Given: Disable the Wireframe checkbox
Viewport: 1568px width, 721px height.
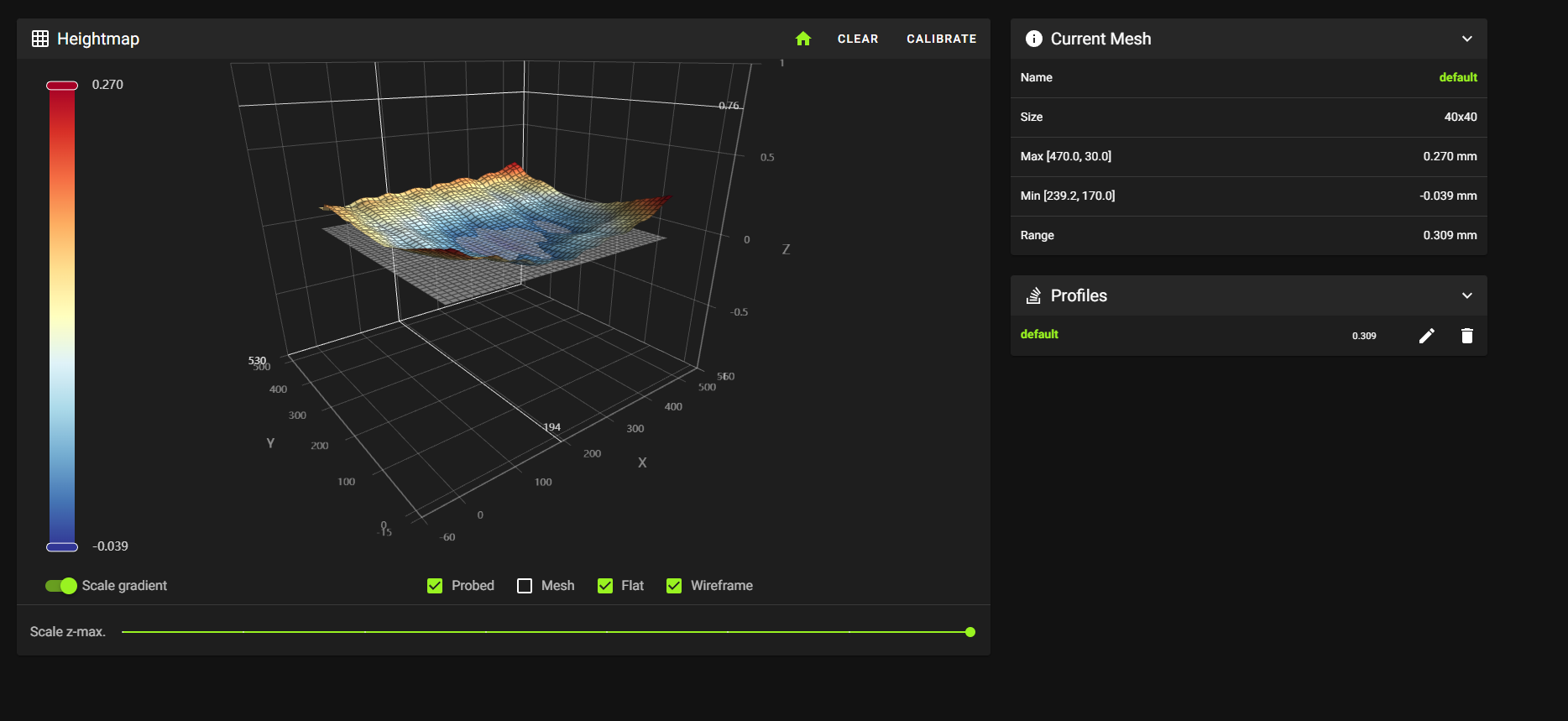Looking at the screenshot, I should [x=674, y=586].
